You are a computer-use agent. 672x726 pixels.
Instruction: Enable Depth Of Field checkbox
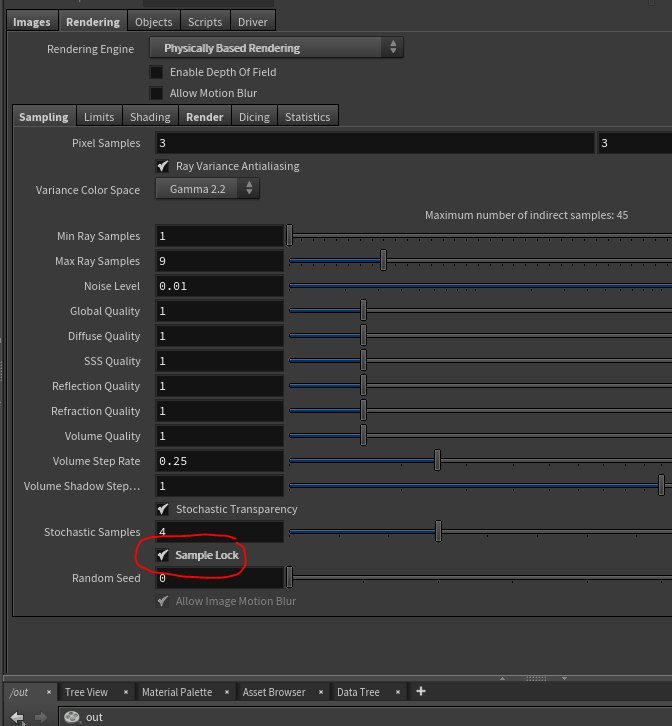[157, 72]
